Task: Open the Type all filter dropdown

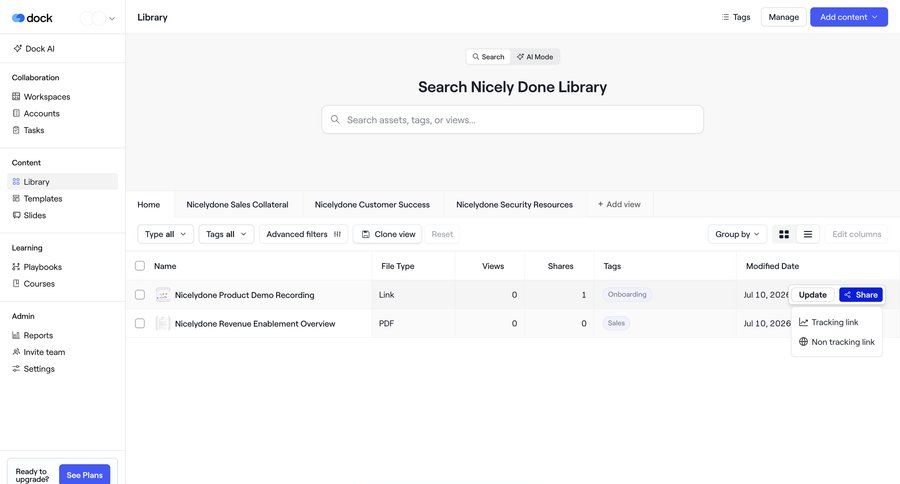Action: click(x=165, y=234)
